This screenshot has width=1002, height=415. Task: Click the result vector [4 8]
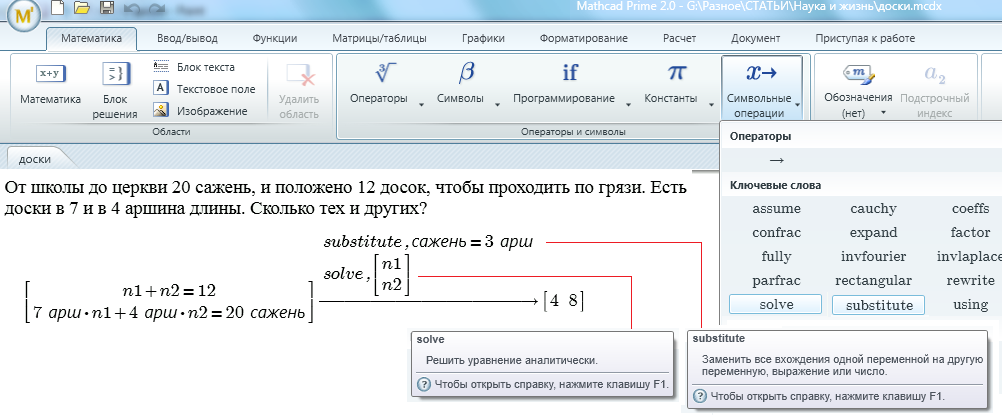pyautogui.click(x=563, y=300)
